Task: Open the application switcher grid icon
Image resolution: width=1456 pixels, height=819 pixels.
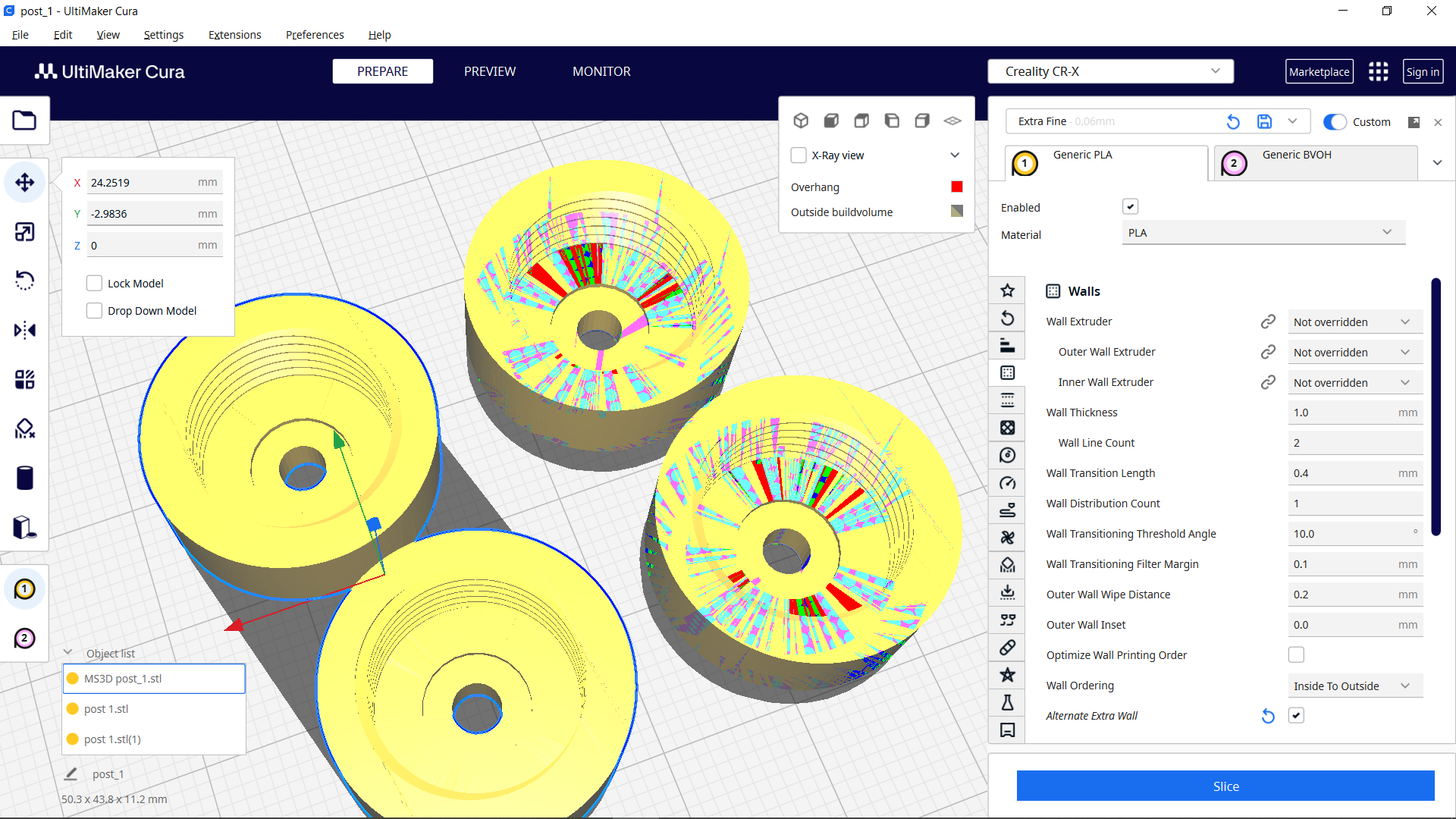Action: (x=1378, y=71)
